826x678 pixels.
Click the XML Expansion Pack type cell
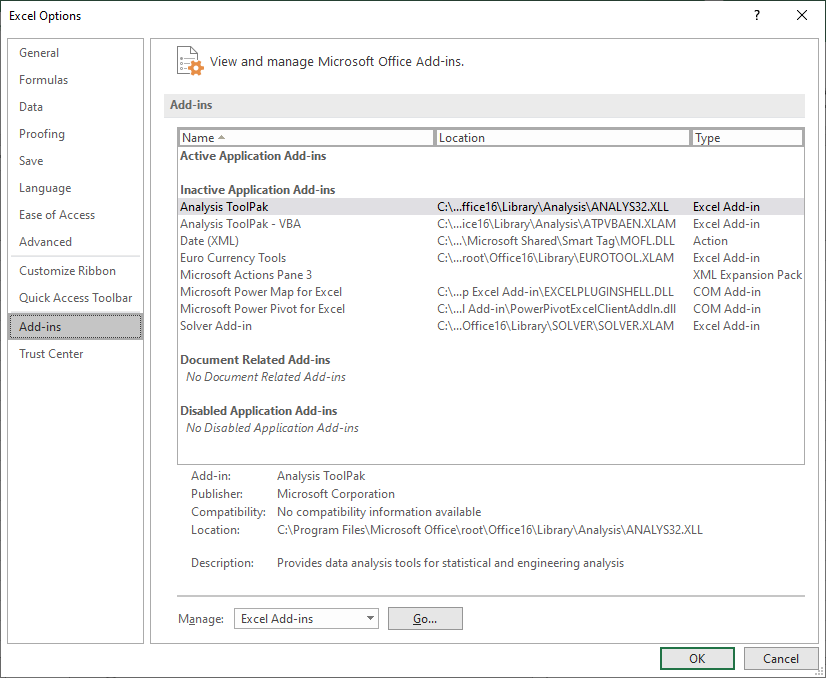[x=747, y=274]
